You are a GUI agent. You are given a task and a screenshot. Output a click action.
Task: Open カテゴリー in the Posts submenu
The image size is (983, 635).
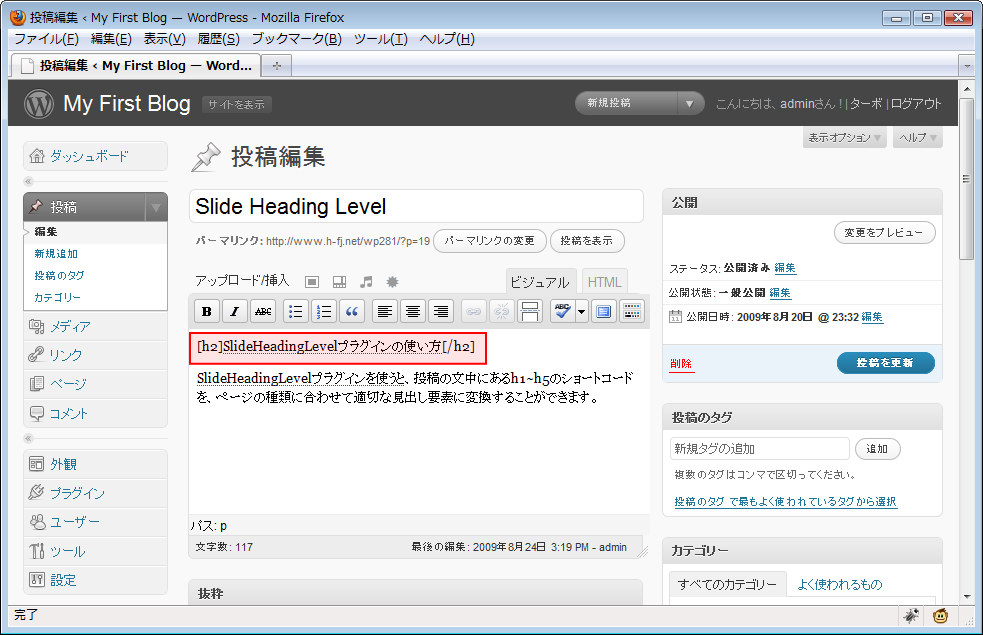pyautogui.click(x=57, y=297)
